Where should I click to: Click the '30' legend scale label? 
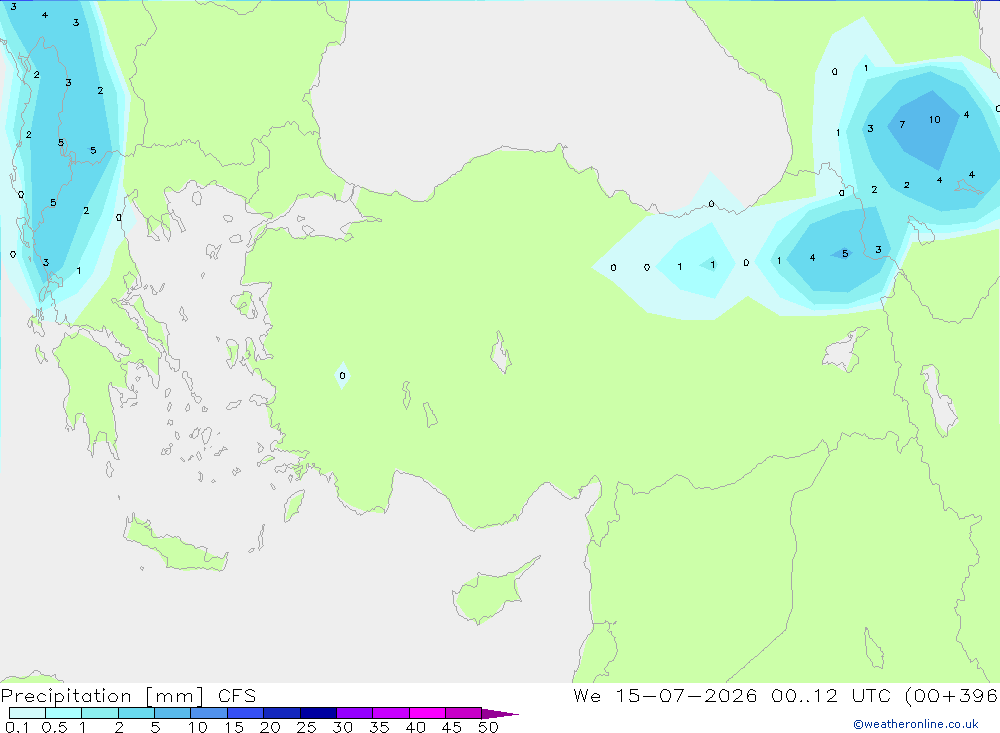coord(342,727)
